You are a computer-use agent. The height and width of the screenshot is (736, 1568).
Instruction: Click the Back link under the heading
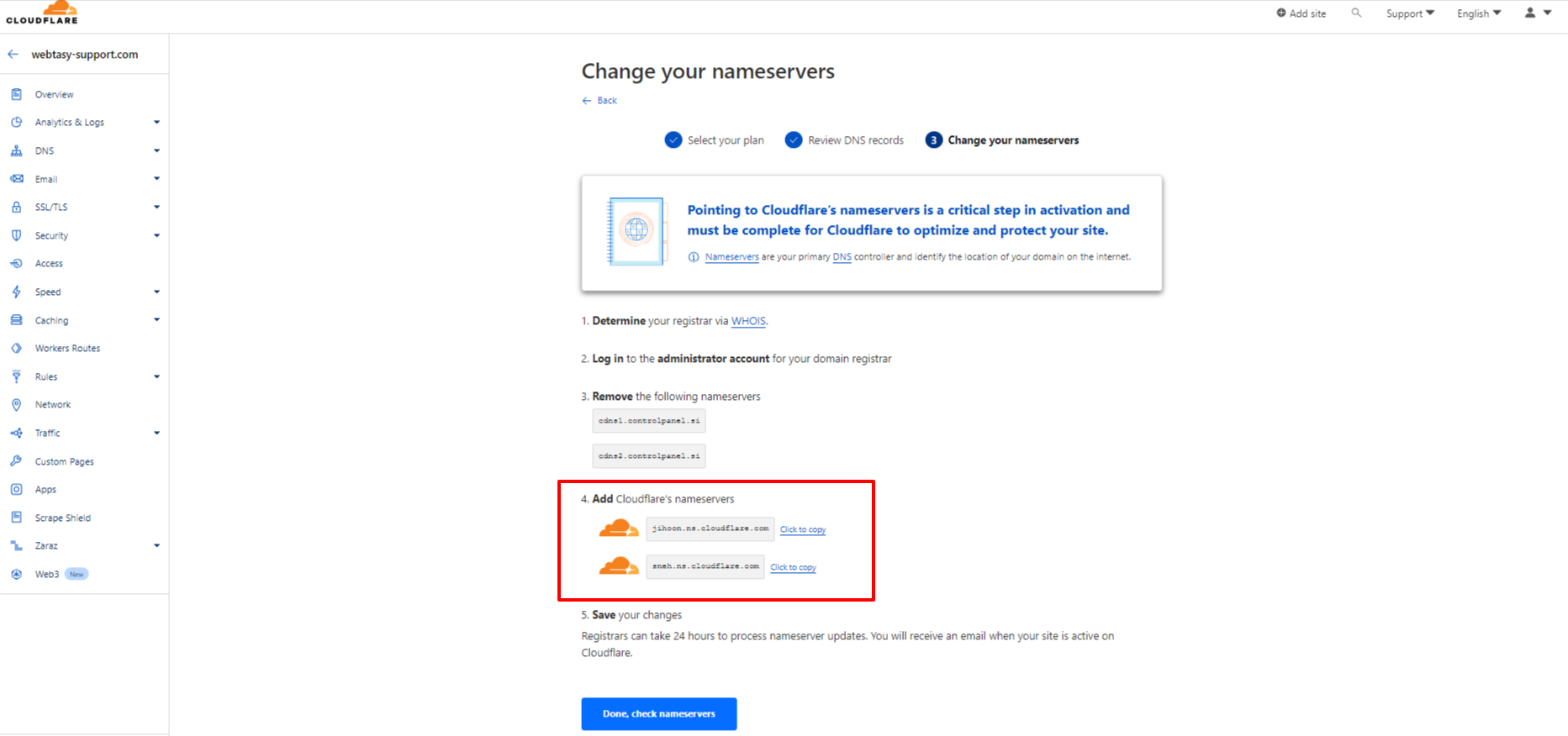tap(599, 101)
